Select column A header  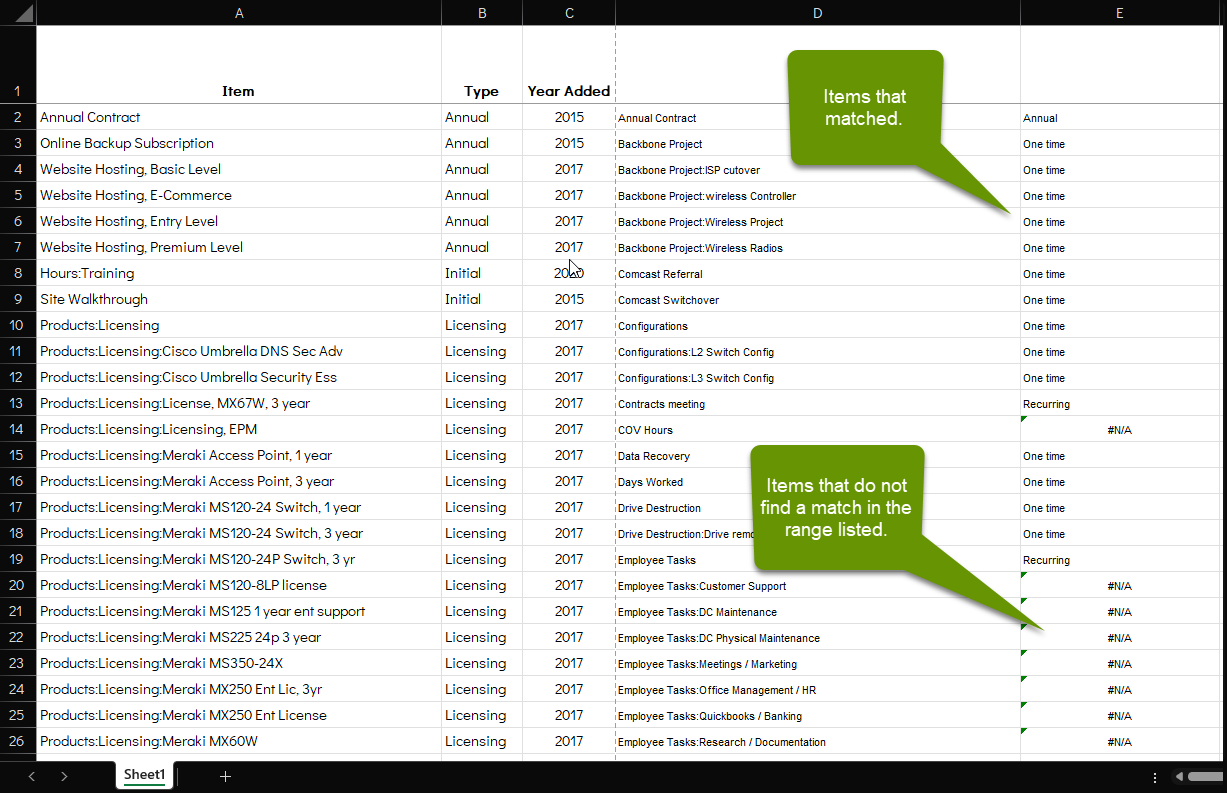click(x=239, y=12)
